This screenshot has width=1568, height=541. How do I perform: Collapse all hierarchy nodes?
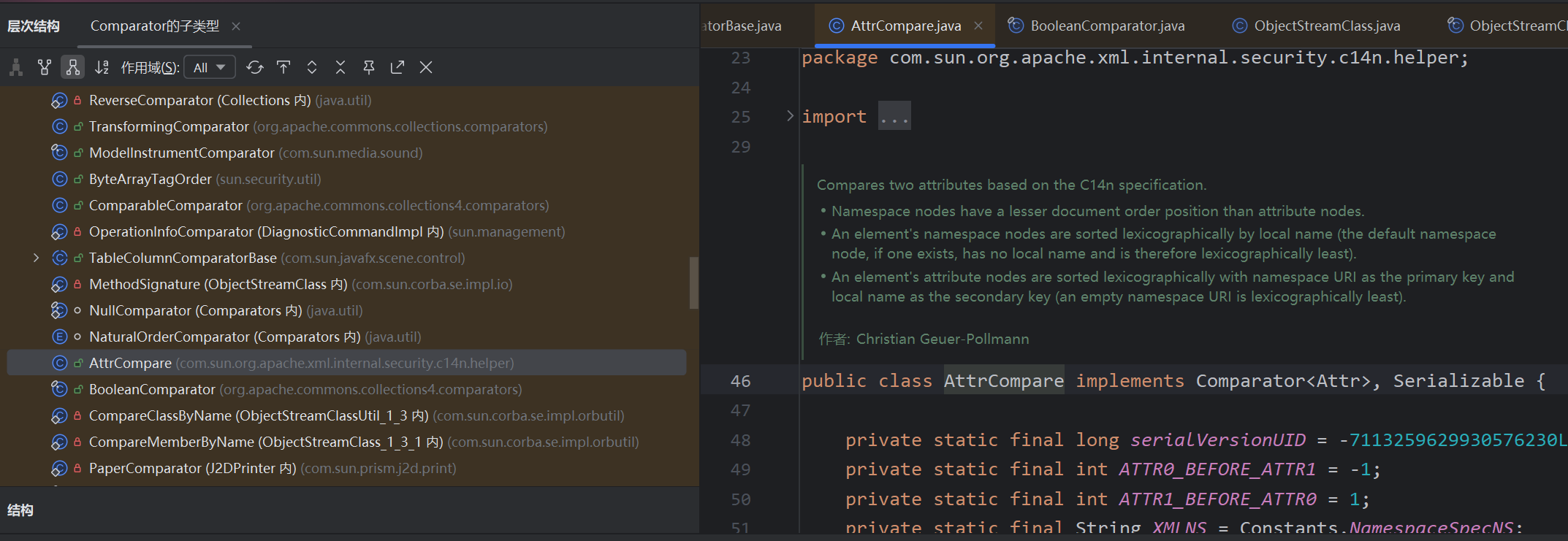pos(340,68)
